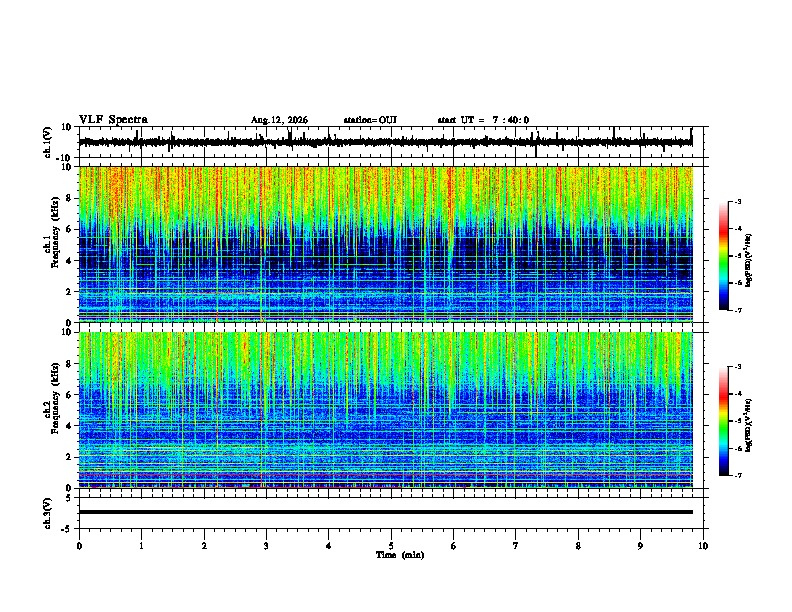Click the ch.1 frequency spectrogram panel
This screenshot has width=792, height=612.
click(x=386, y=244)
